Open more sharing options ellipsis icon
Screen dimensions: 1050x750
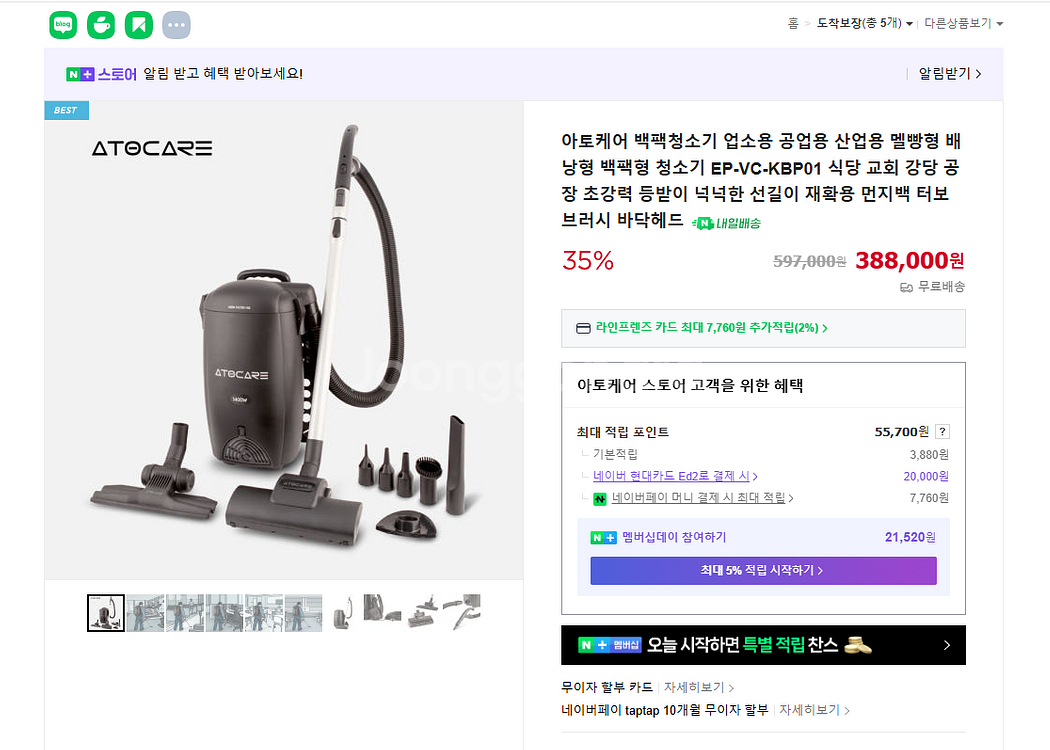[176, 25]
